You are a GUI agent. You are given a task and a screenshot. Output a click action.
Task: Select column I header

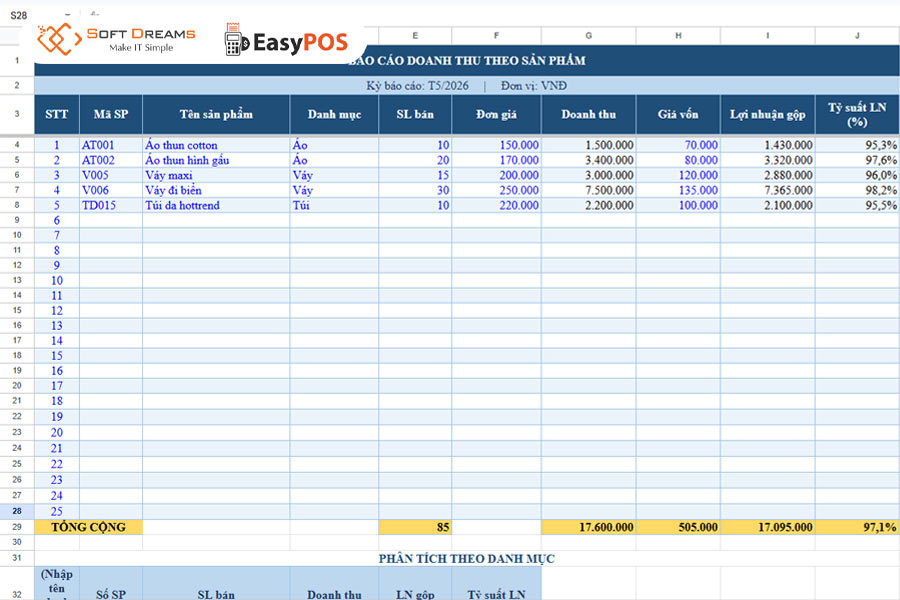click(x=767, y=36)
